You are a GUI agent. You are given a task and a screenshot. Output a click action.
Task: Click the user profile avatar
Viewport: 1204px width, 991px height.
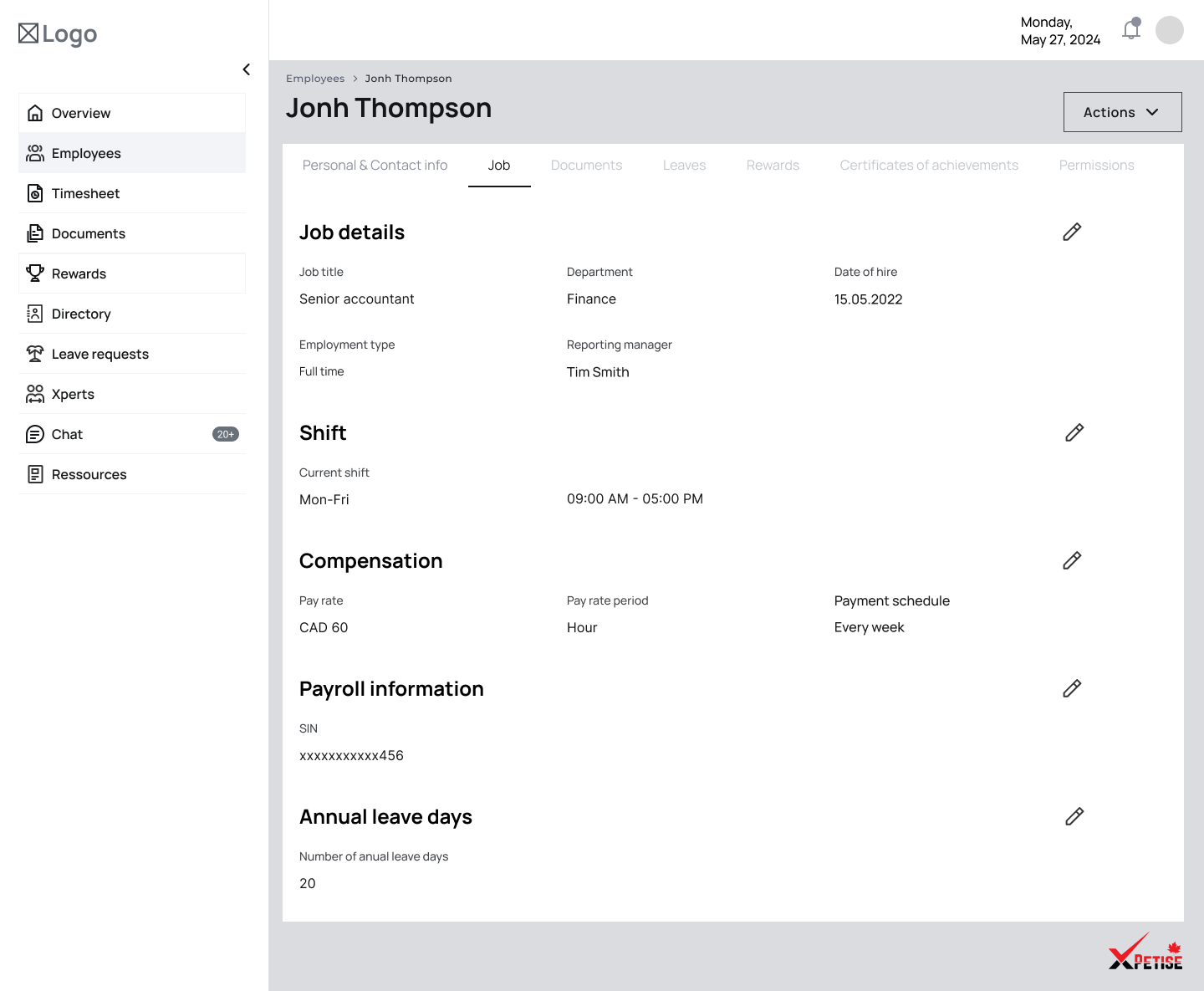point(1170,30)
